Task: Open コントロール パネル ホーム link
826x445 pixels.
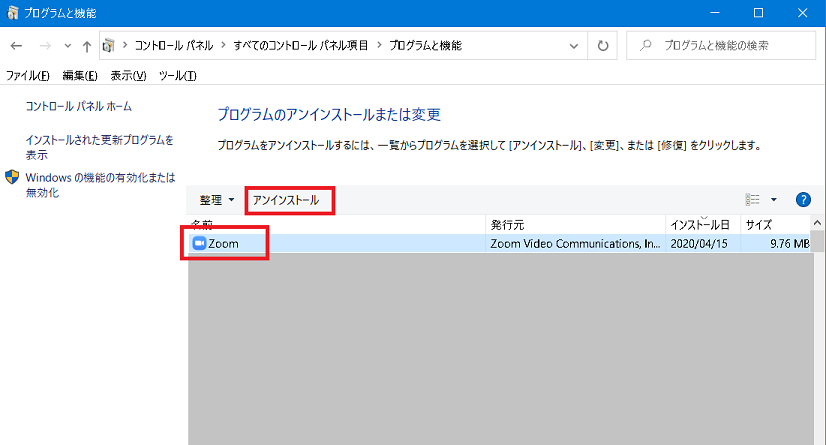Action: pyautogui.click(x=78, y=106)
